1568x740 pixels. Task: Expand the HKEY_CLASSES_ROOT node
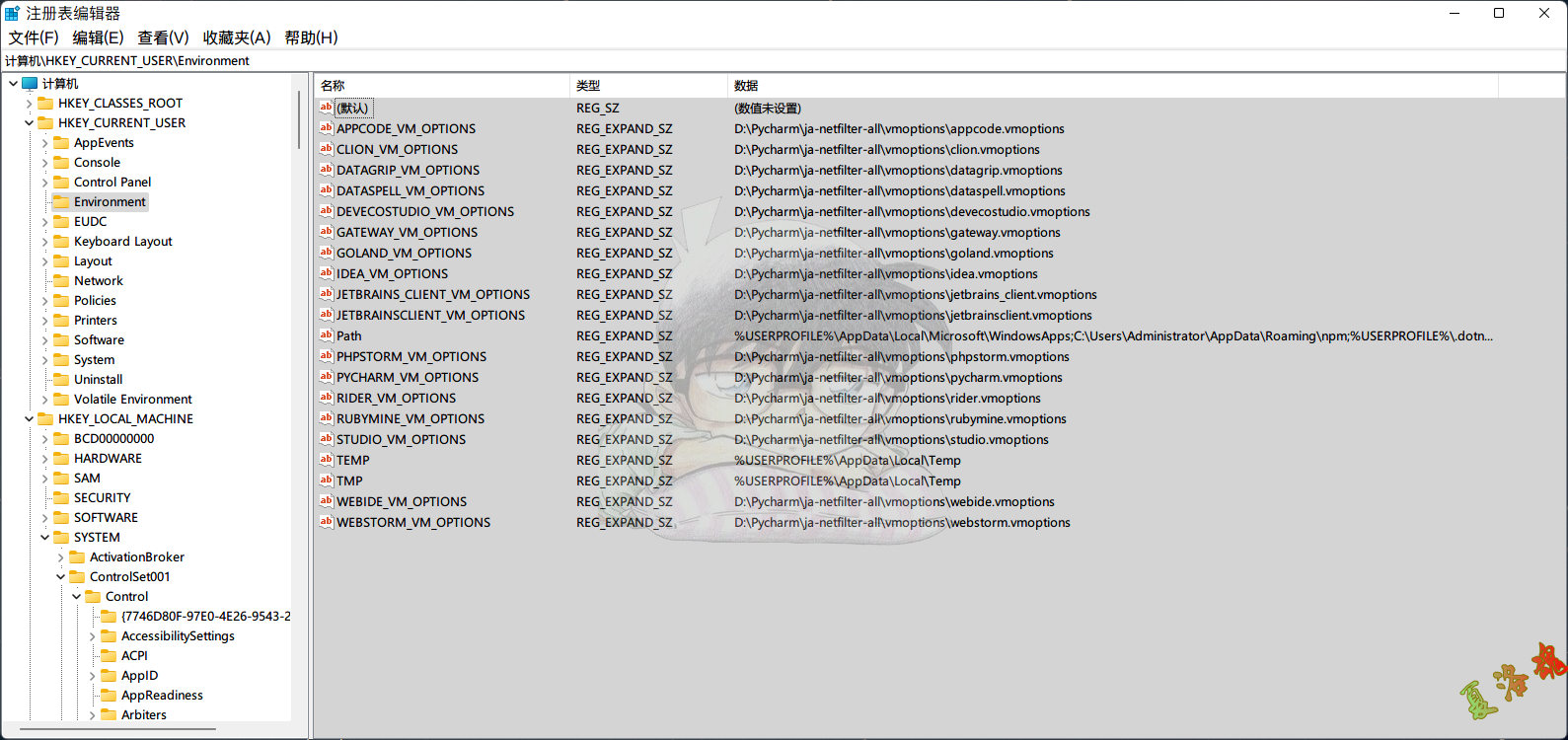point(29,103)
